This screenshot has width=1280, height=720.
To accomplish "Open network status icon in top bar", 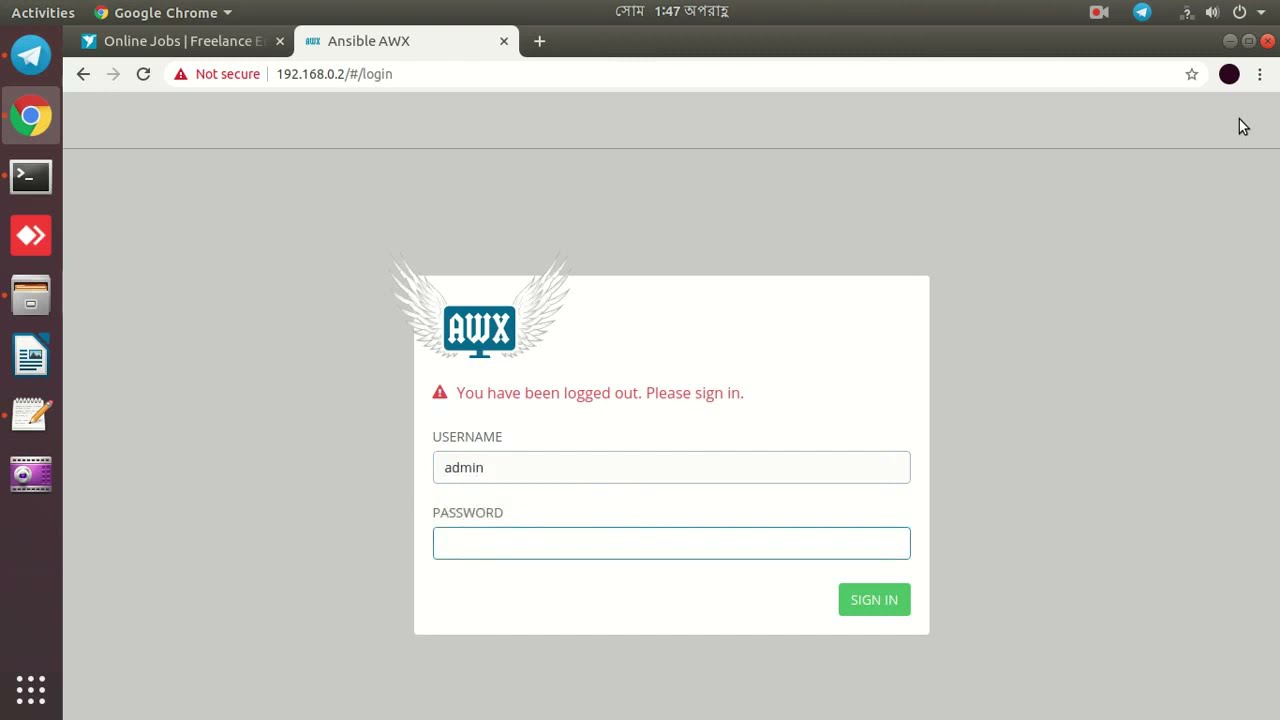I will click(x=1186, y=12).
